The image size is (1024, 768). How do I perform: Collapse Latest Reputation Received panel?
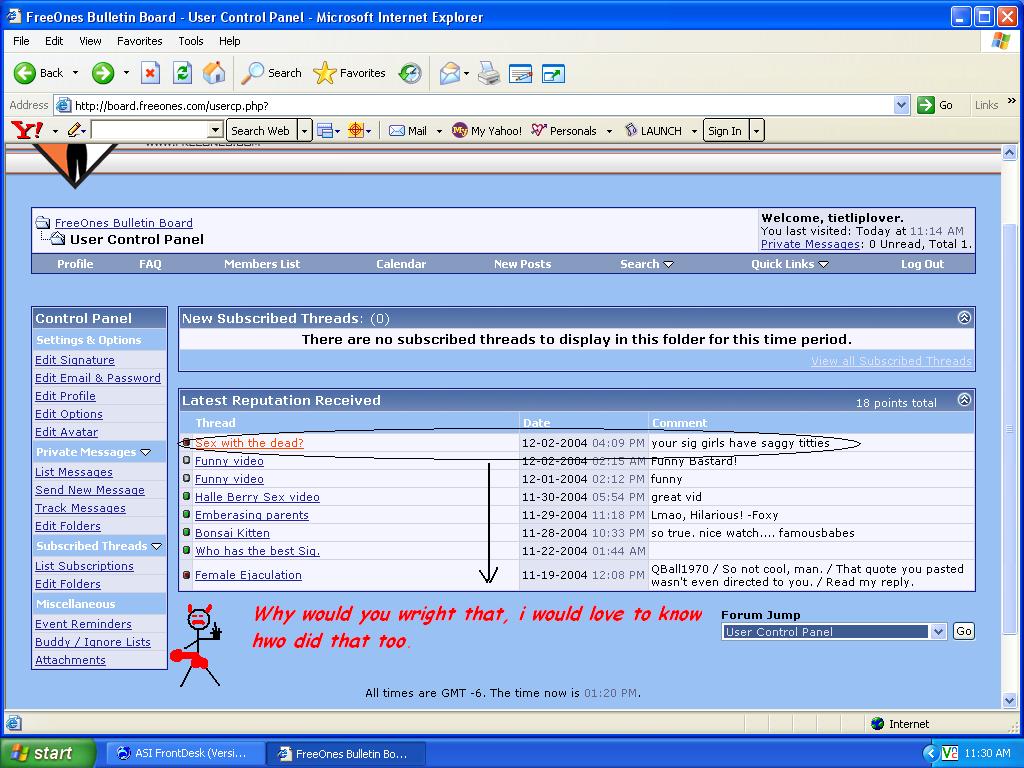964,400
